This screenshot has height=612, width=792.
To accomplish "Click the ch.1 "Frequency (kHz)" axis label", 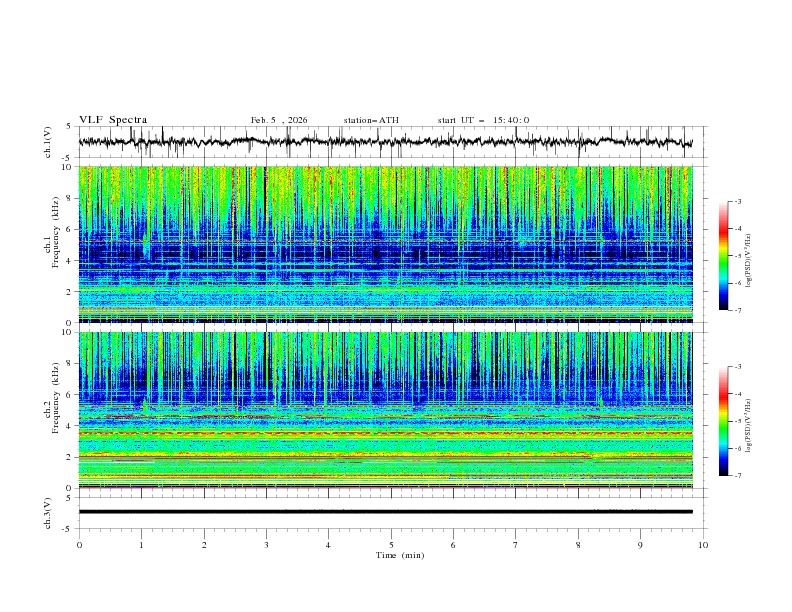I will click(x=55, y=233).
